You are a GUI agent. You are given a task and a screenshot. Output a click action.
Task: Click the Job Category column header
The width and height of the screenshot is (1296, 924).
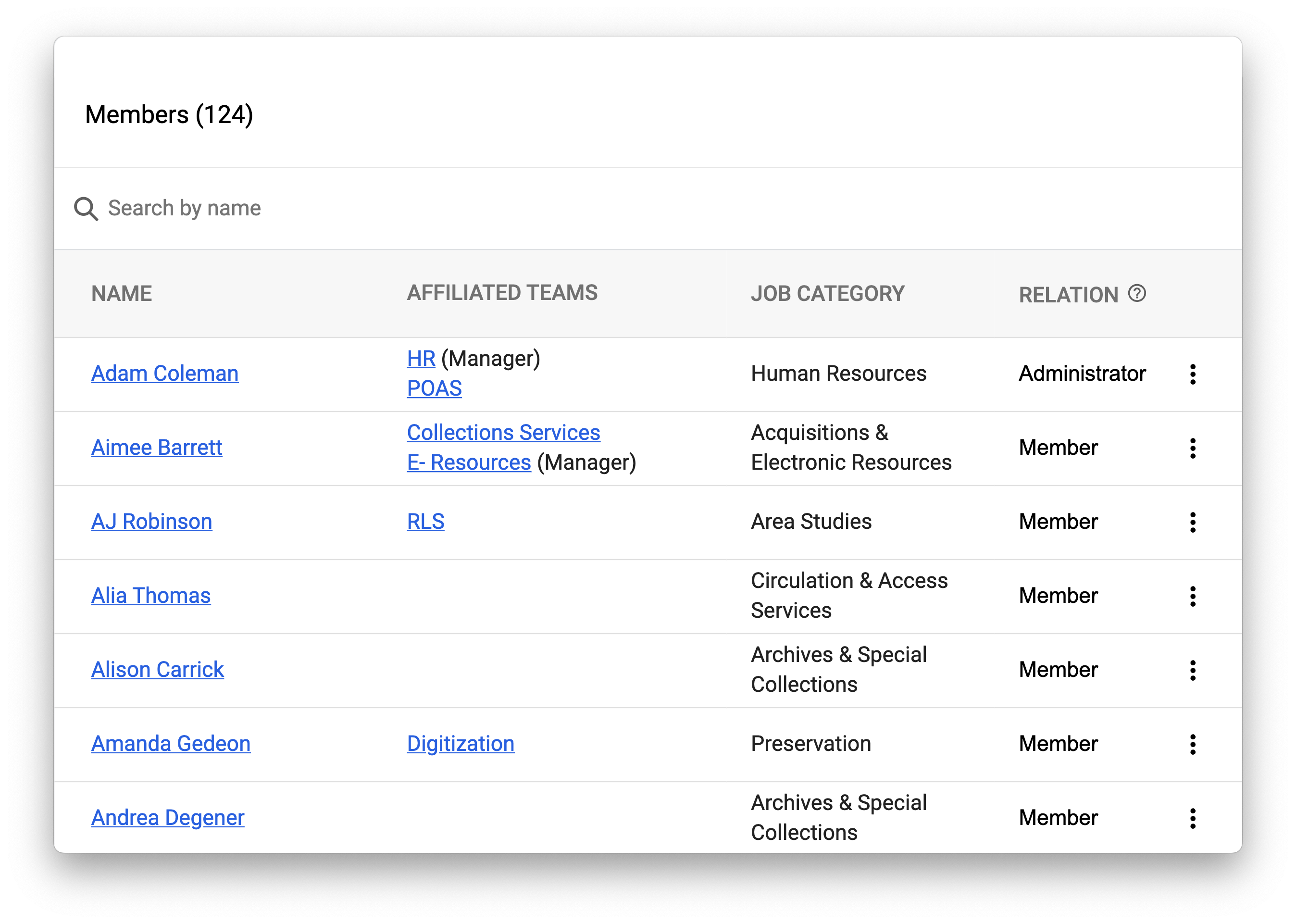click(827, 294)
